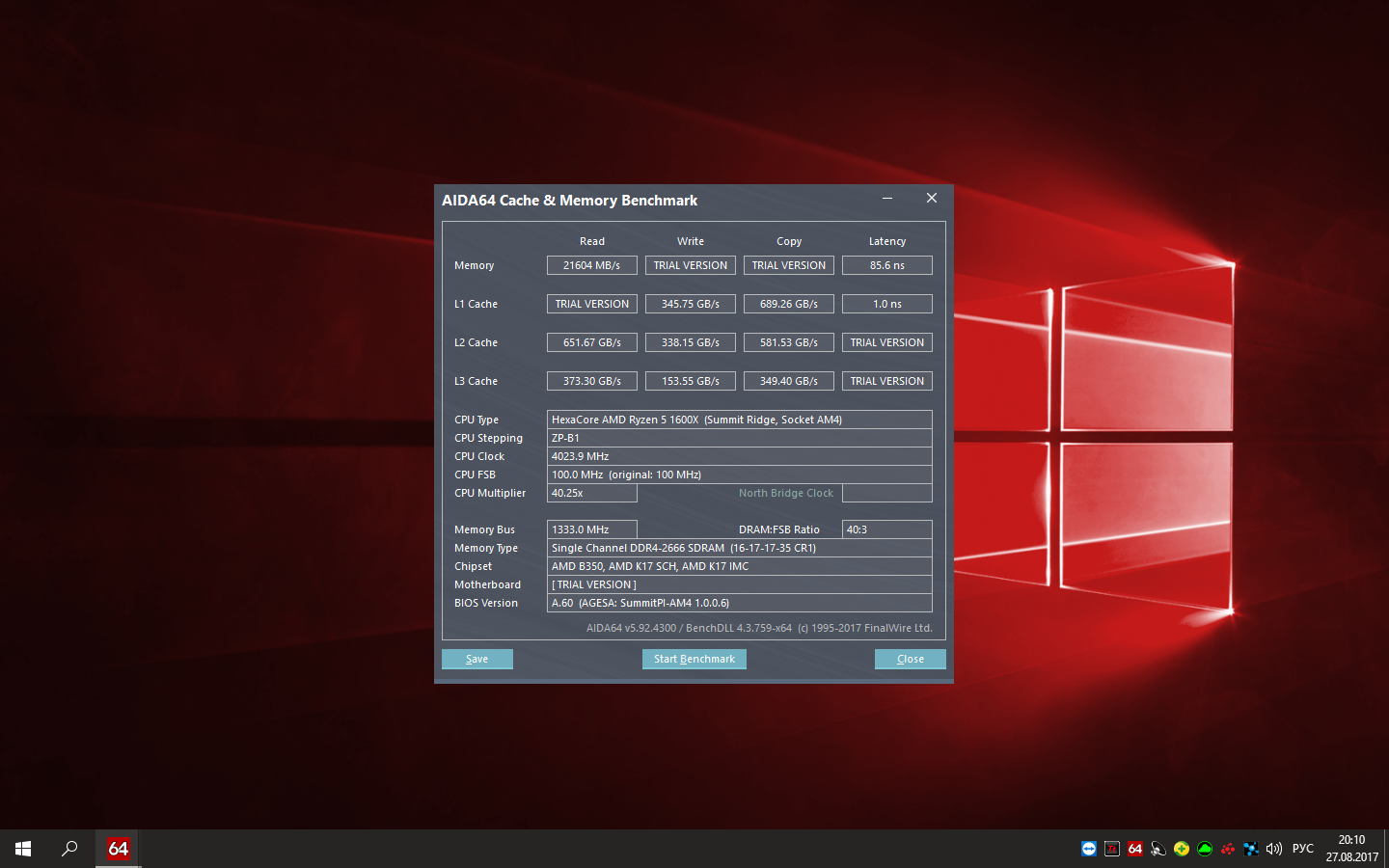The image size is (1389, 868).
Task: Click the Memory Latency 85.6 ns field
Action: point(886,265)
